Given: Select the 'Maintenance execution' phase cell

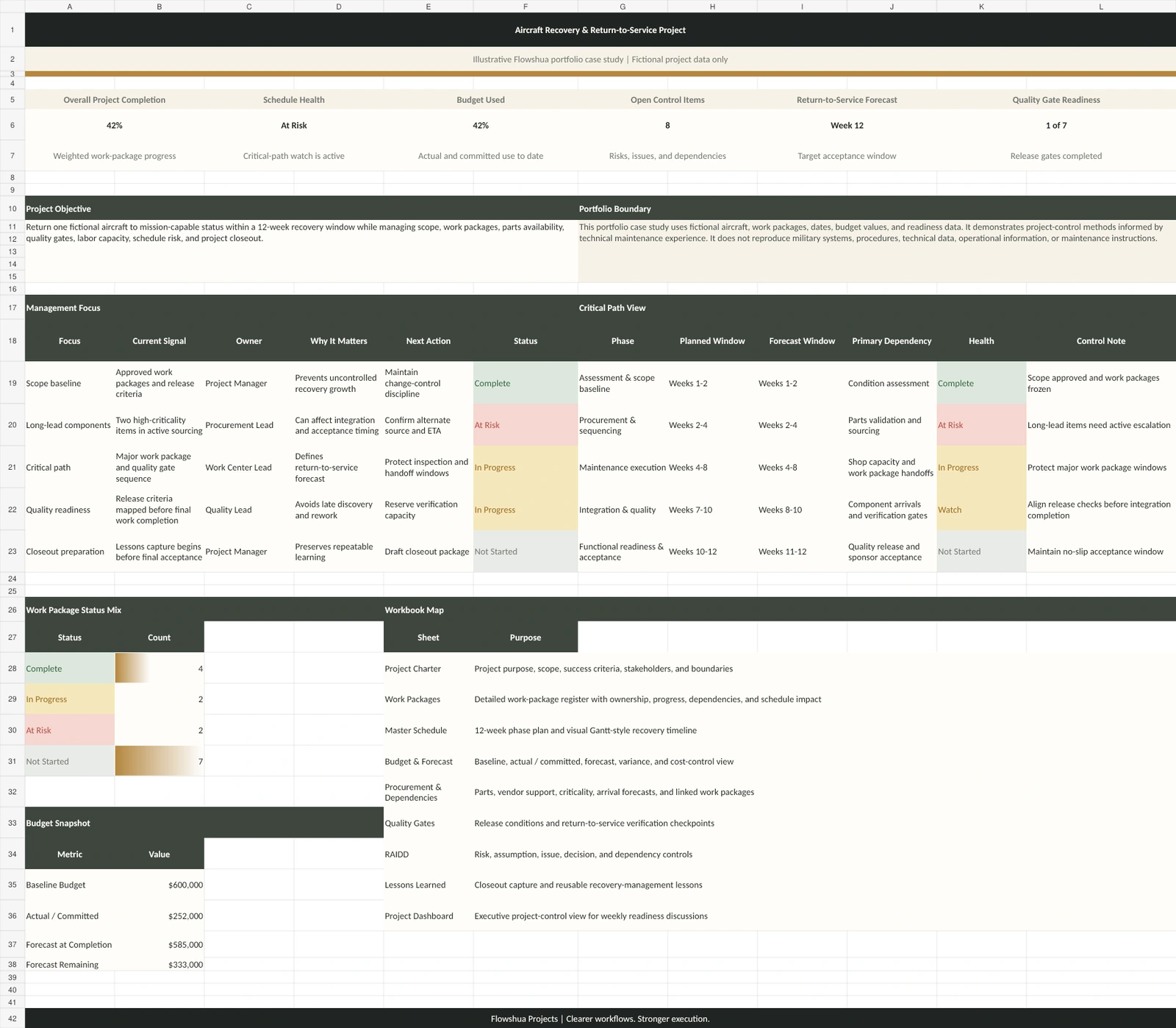Looking at the screenshot, I should tap(623, 468).
